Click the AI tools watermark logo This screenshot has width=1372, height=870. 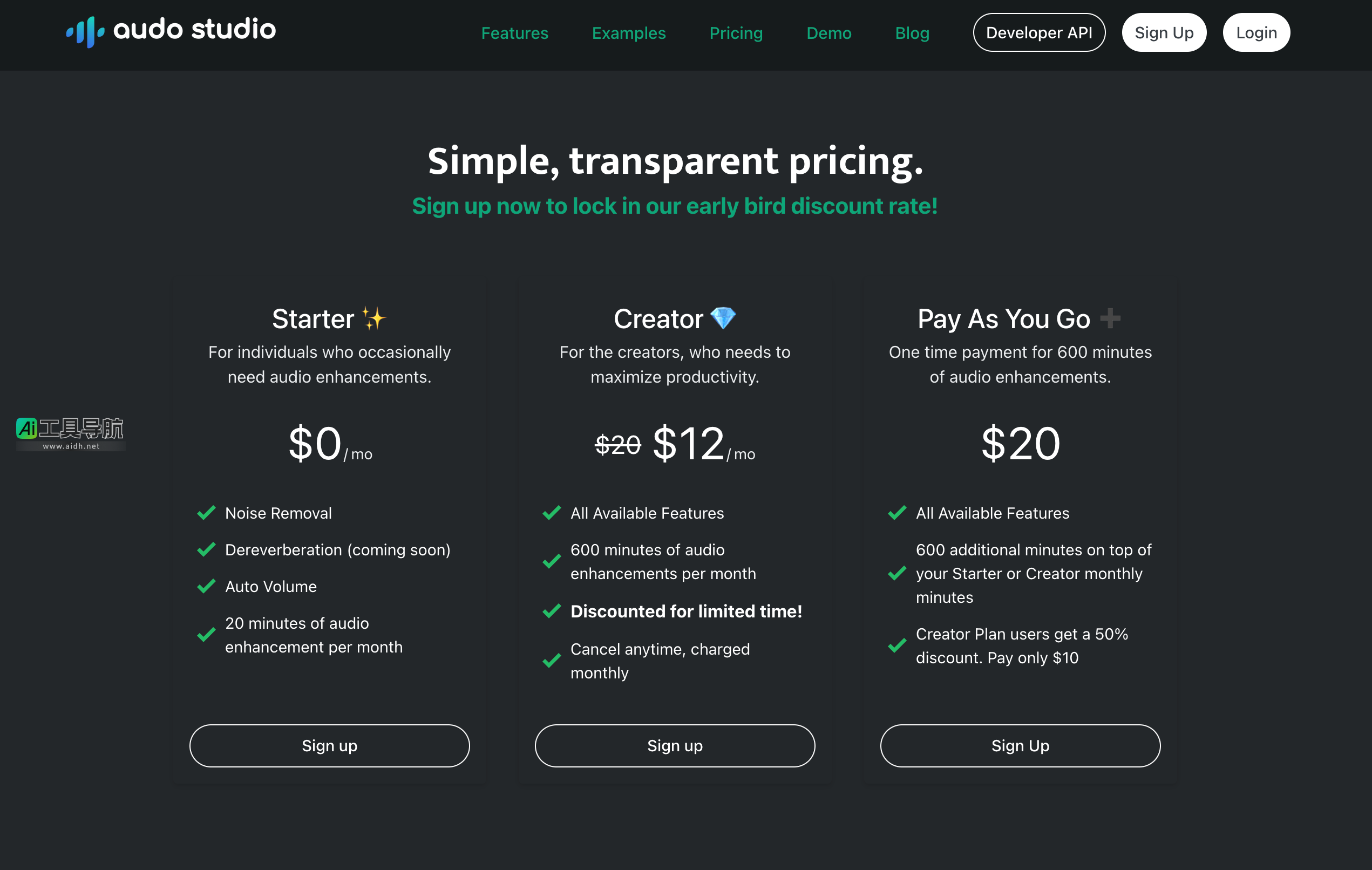(x=70, y=433)
